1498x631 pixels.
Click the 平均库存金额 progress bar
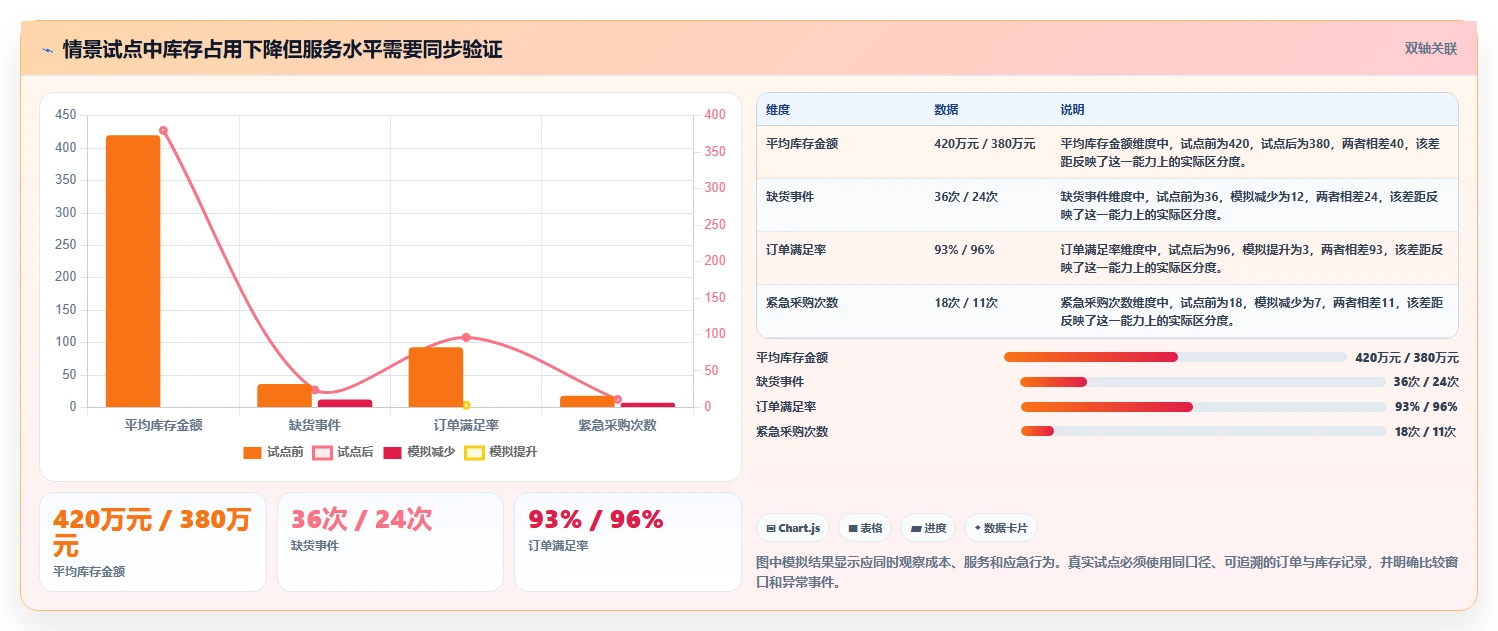click(1175, 357)
